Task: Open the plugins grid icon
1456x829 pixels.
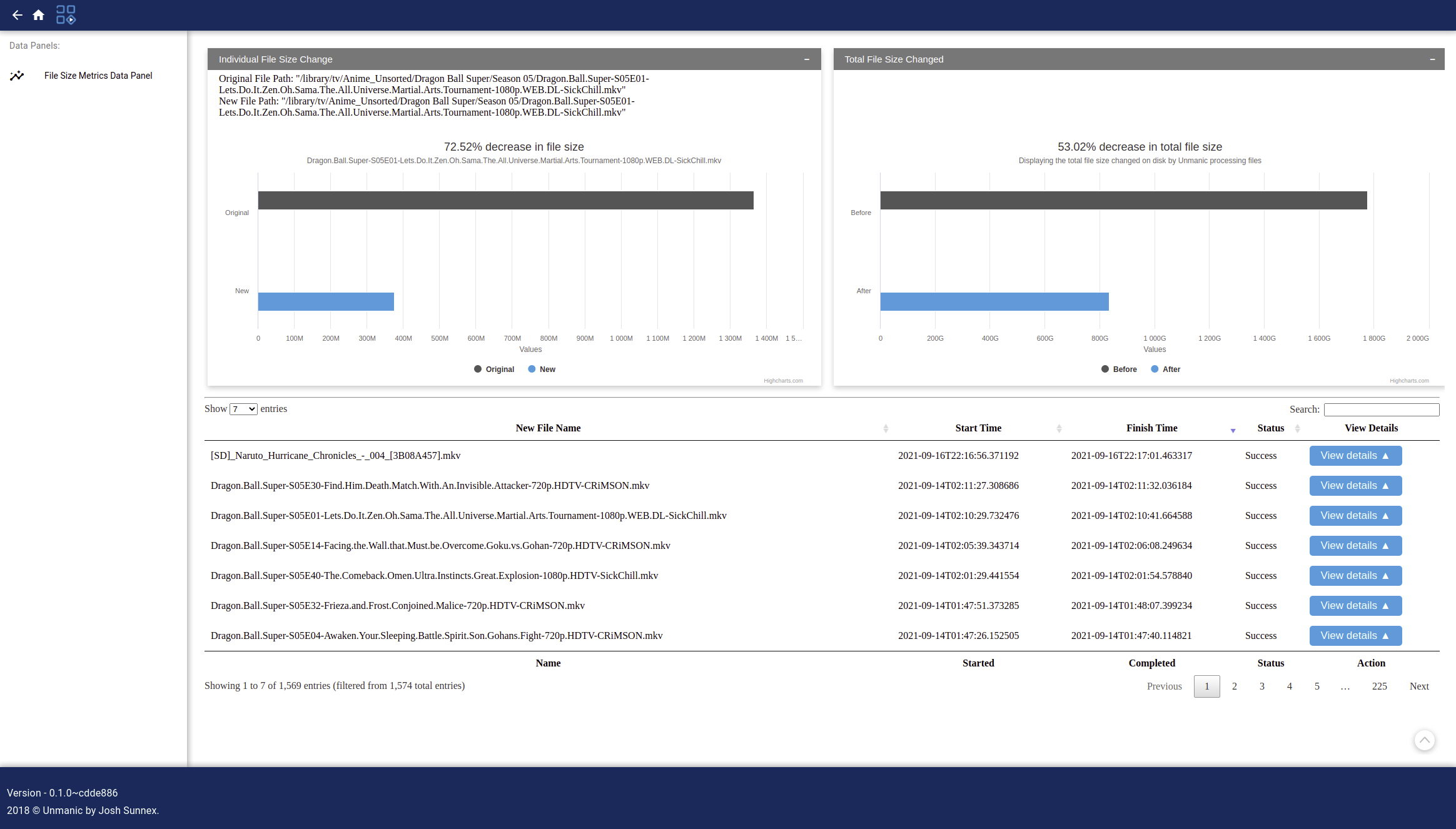Action: tap(66, 15)
